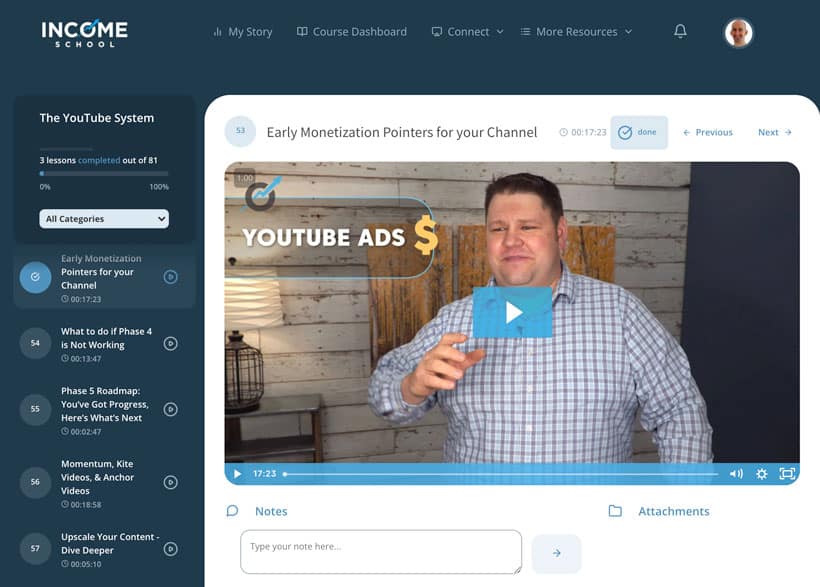Click the Income School logo
This screenshot has width=820, height=587.
[85, 33]
